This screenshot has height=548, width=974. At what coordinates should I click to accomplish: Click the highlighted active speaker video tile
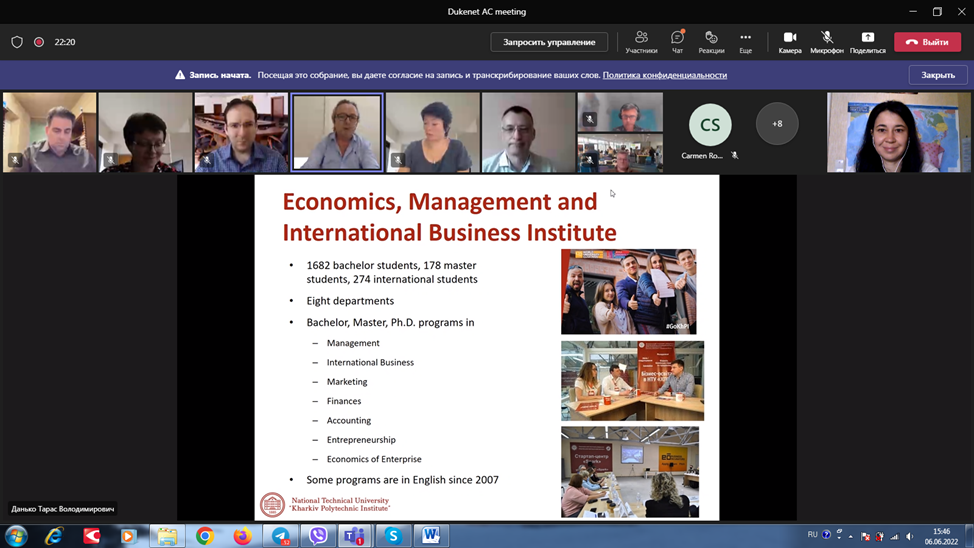(337, 132)
